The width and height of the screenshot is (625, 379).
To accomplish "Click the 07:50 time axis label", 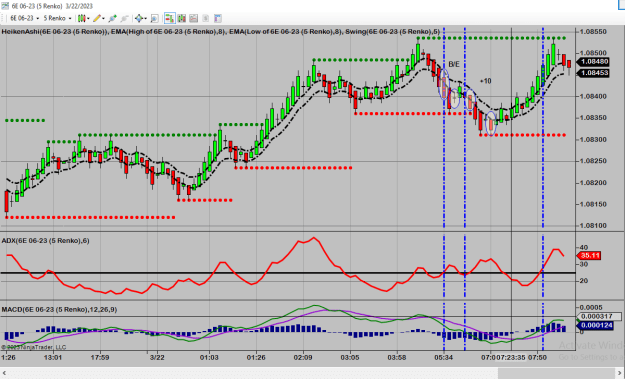I will (537, 357).
